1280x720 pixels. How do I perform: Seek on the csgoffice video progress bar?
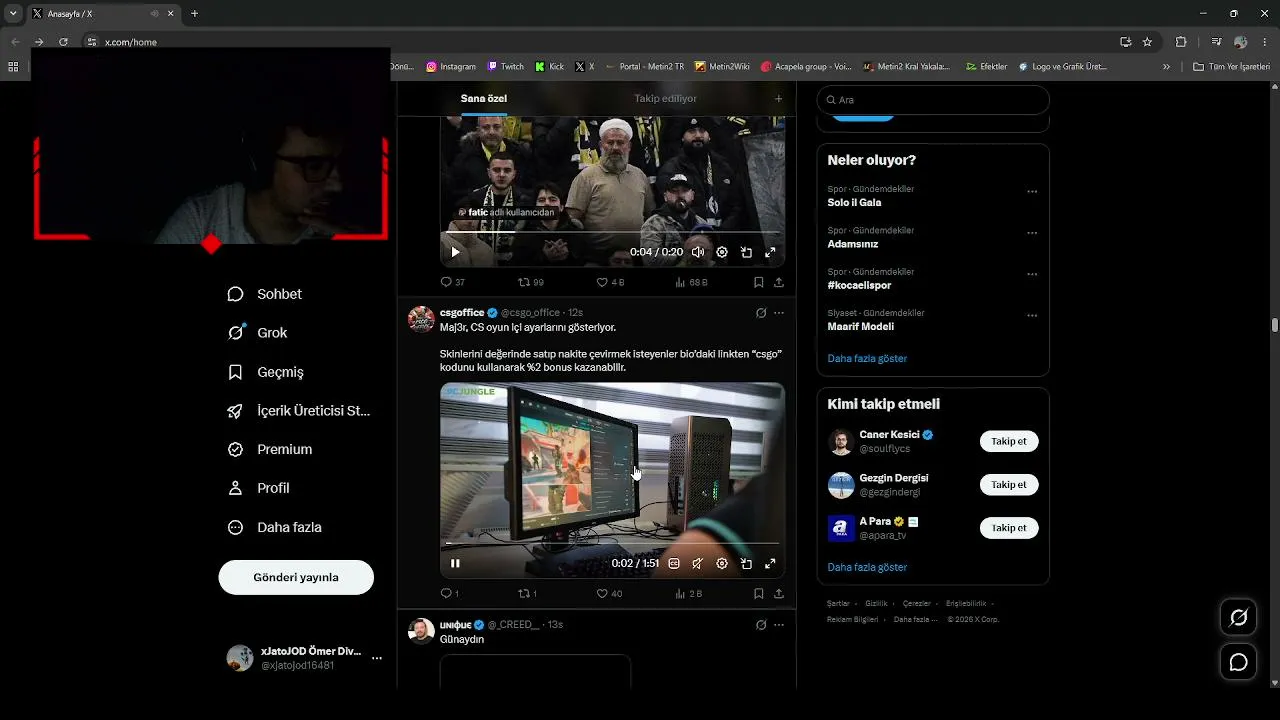click(x=612, y=543)
